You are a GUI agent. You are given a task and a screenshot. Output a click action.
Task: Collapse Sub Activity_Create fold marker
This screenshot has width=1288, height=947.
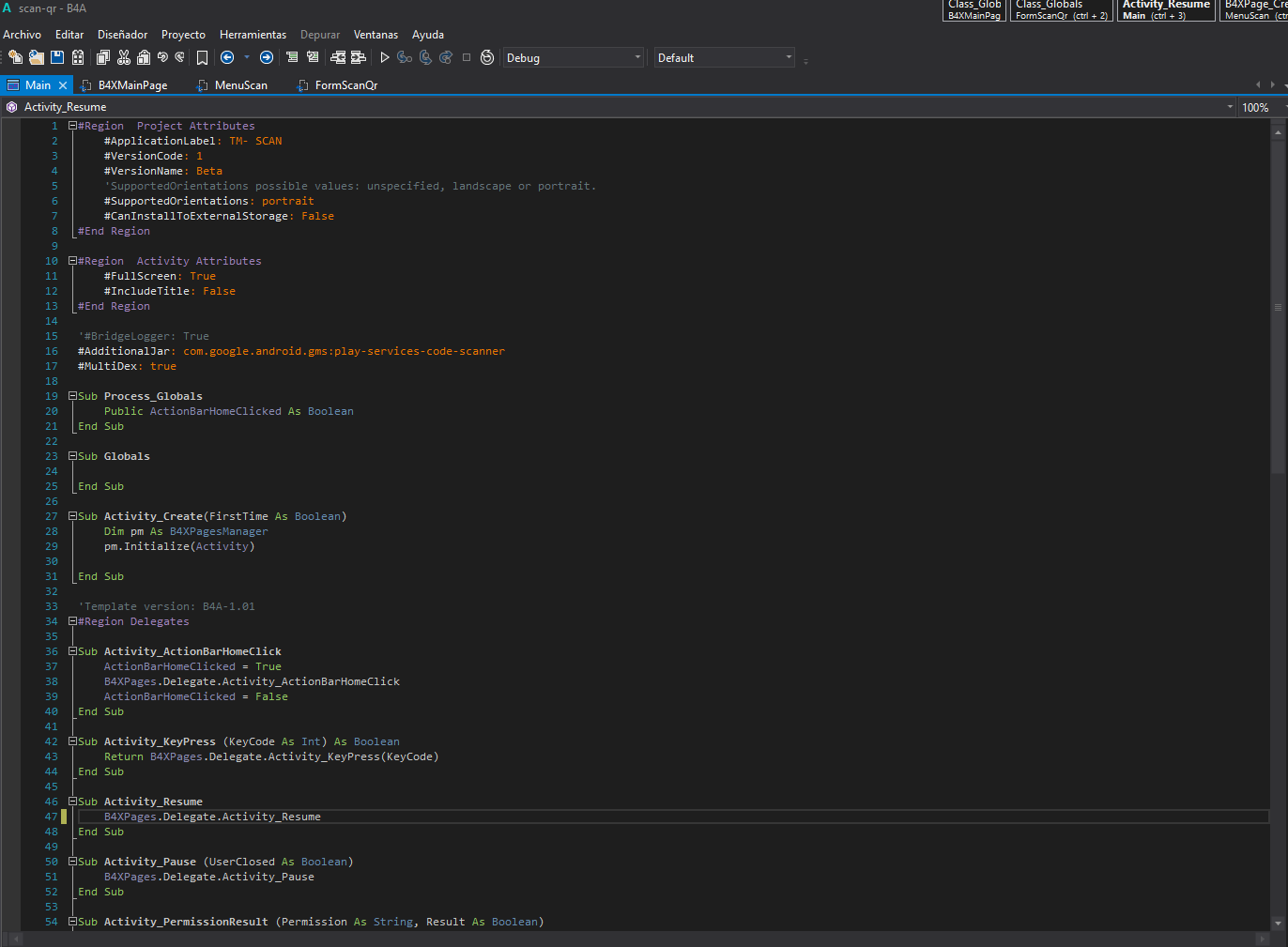pos(72,516)
